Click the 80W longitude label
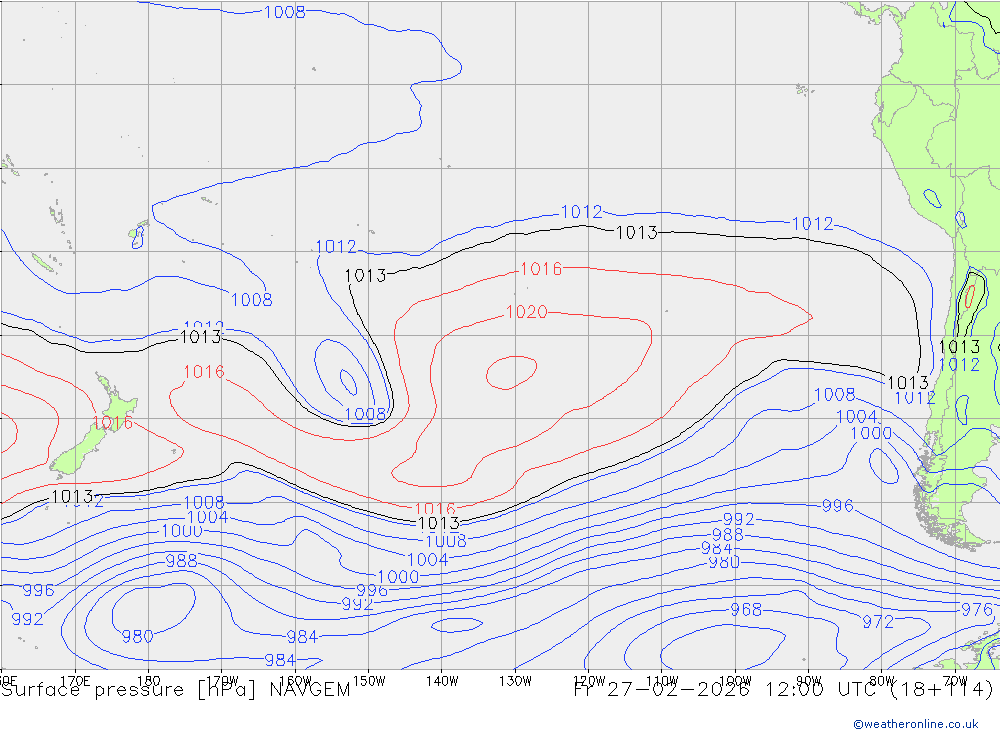 pos(882,681)
